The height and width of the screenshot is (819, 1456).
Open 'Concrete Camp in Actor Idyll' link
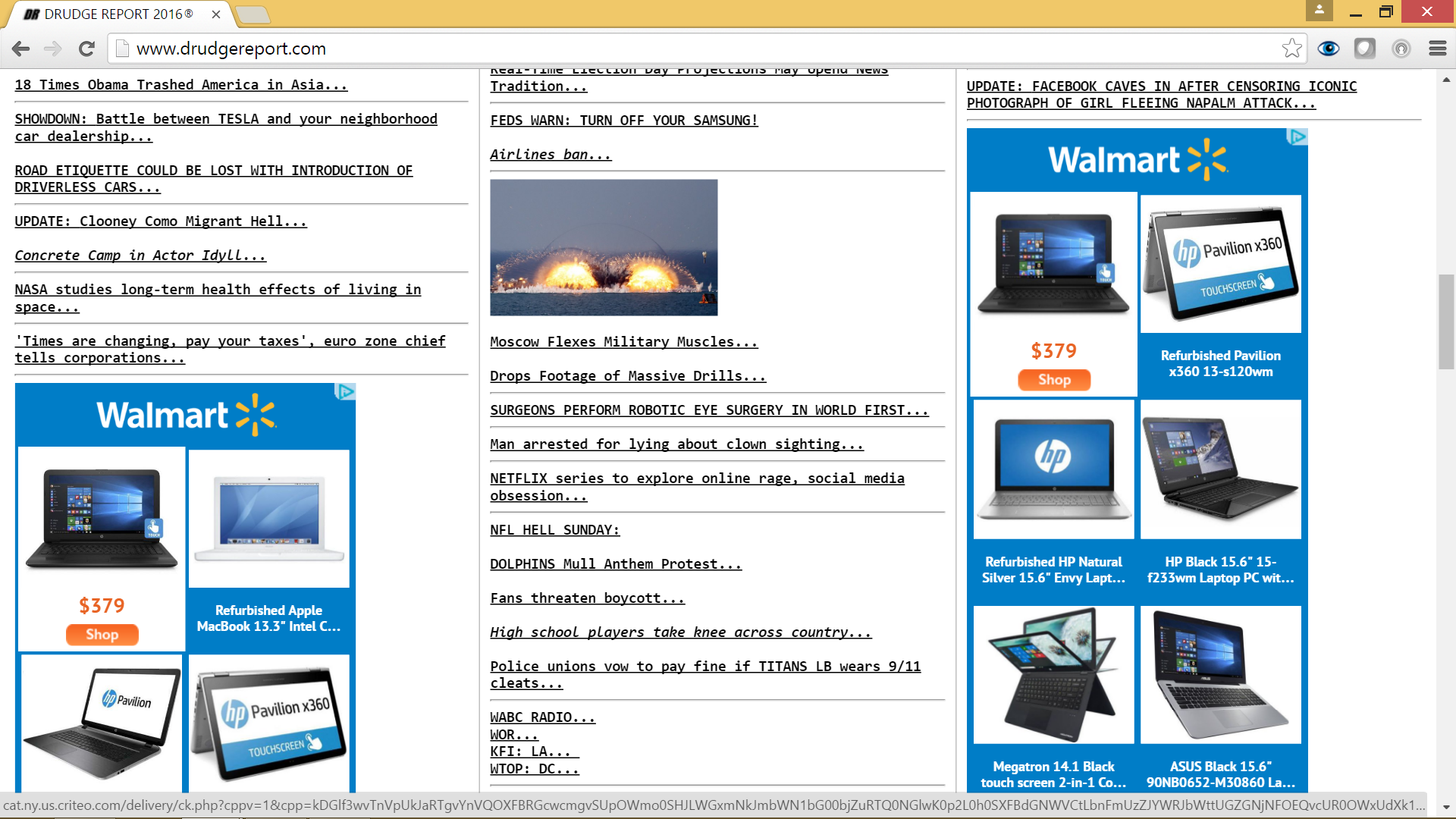point(140,256)
